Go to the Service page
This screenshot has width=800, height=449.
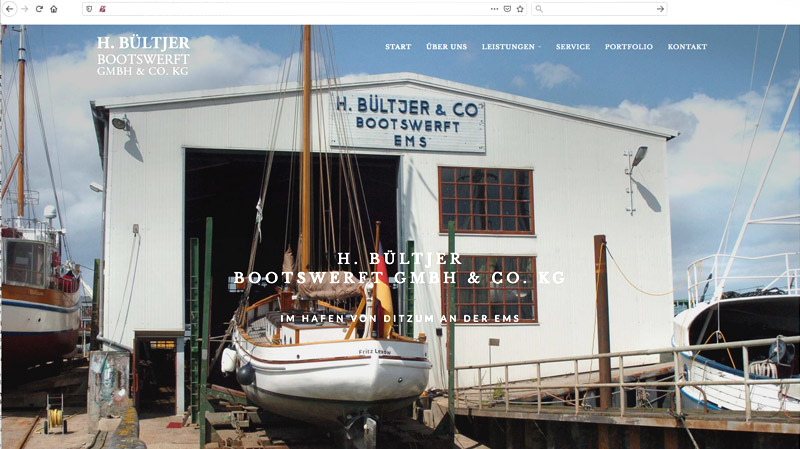pyautogui.click(x=573, y=46)
